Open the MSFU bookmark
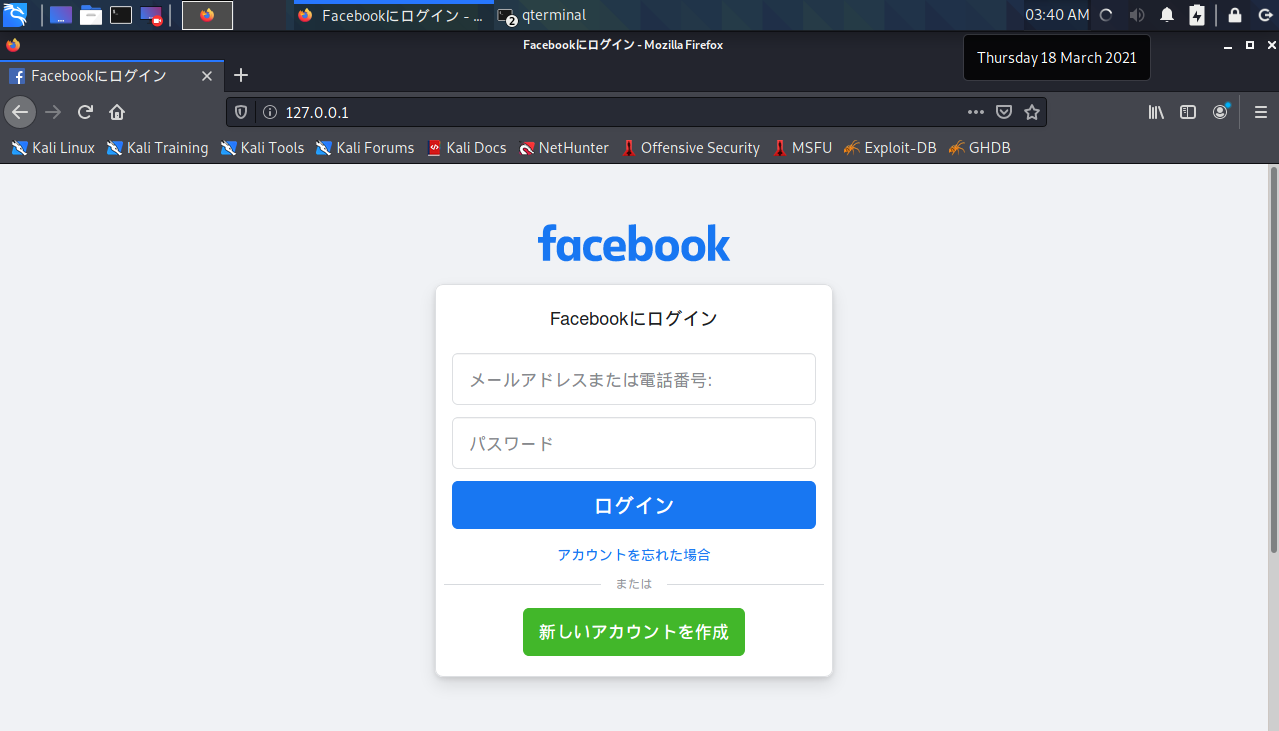 pyautogui.click(x=802, y=148)
